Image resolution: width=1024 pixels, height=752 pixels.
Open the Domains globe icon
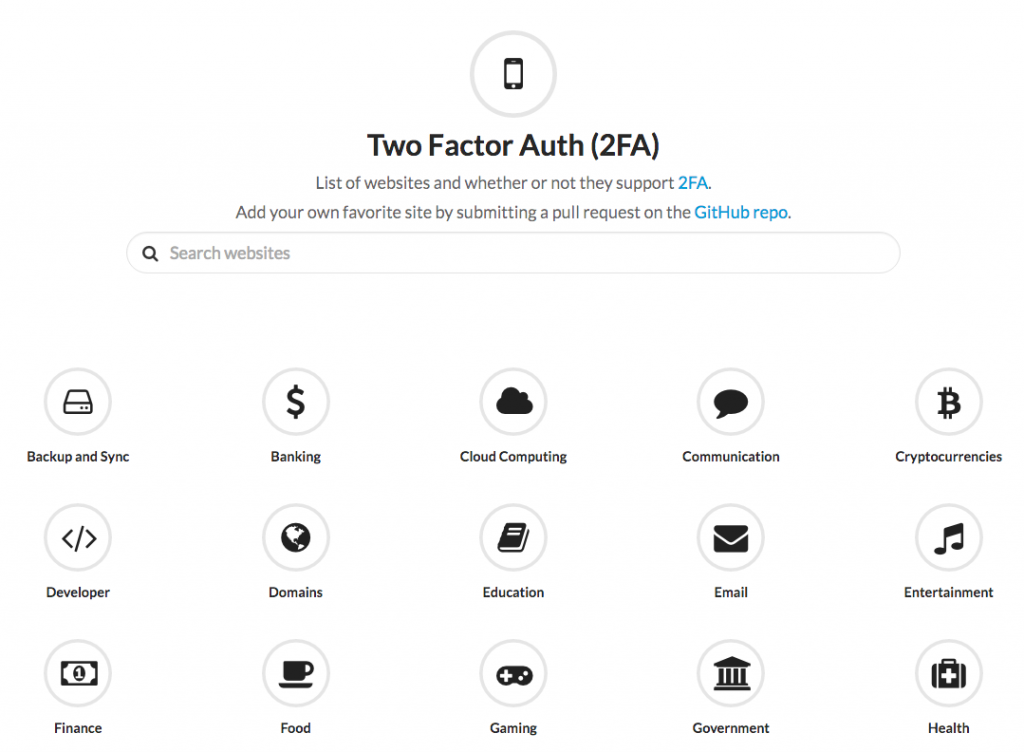pyautogui.click(x=296, y=538)
